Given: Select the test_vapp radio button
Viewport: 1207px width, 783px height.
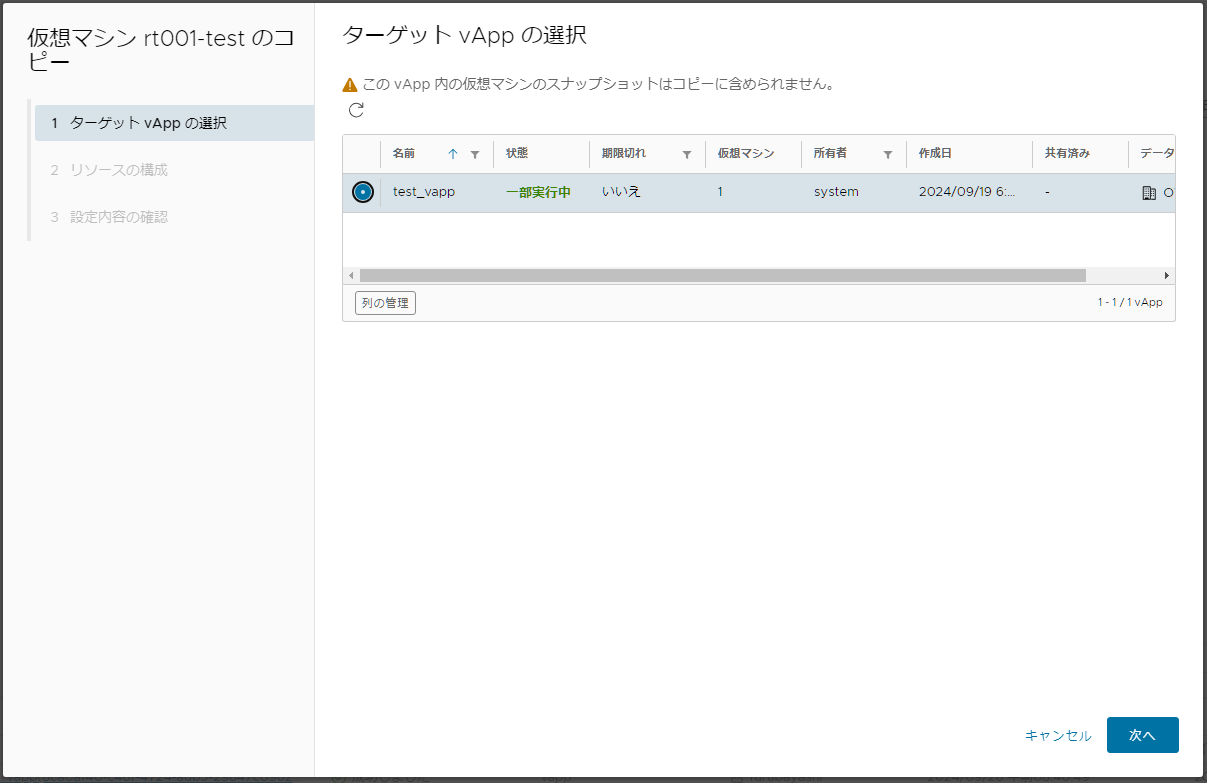Looking at the screenshot, I should point(363,192).
